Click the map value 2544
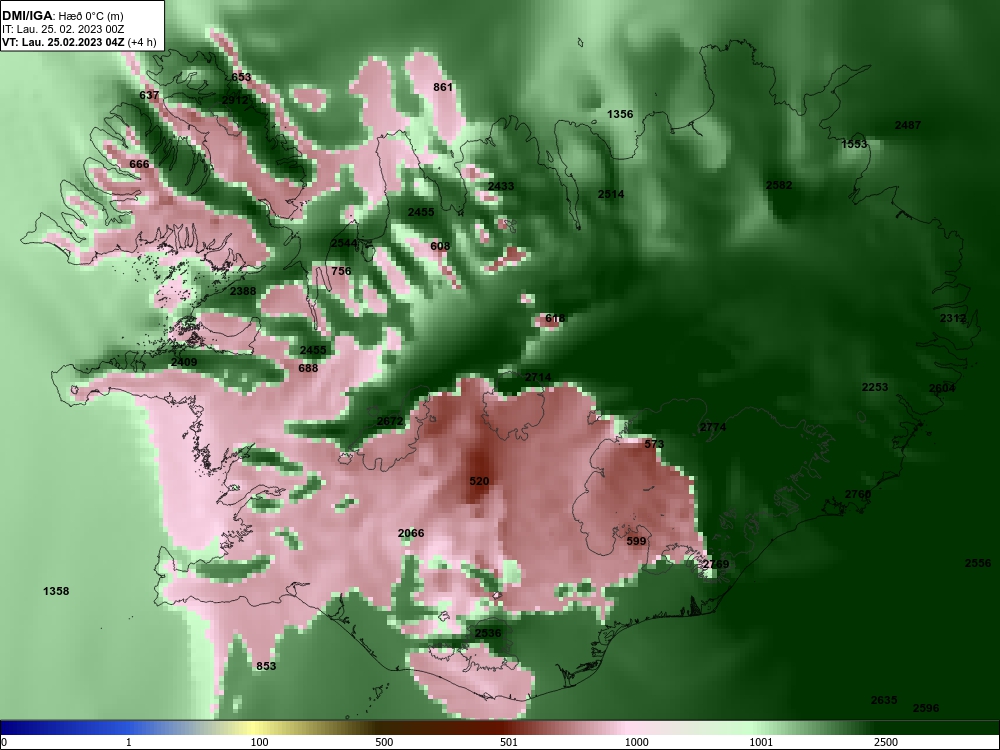This screenshot has width=1000, height=750. pos(344,243)
